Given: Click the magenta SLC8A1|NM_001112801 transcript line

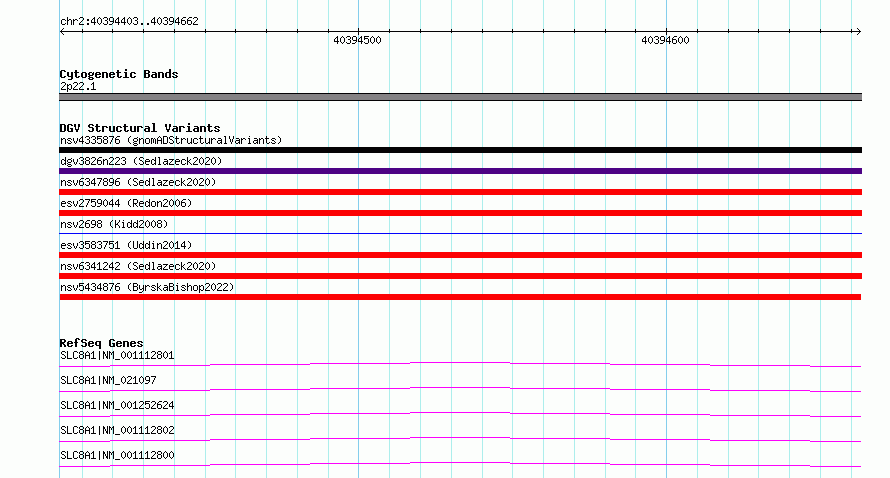Looking at the screenshot, I should pos(460,363).
